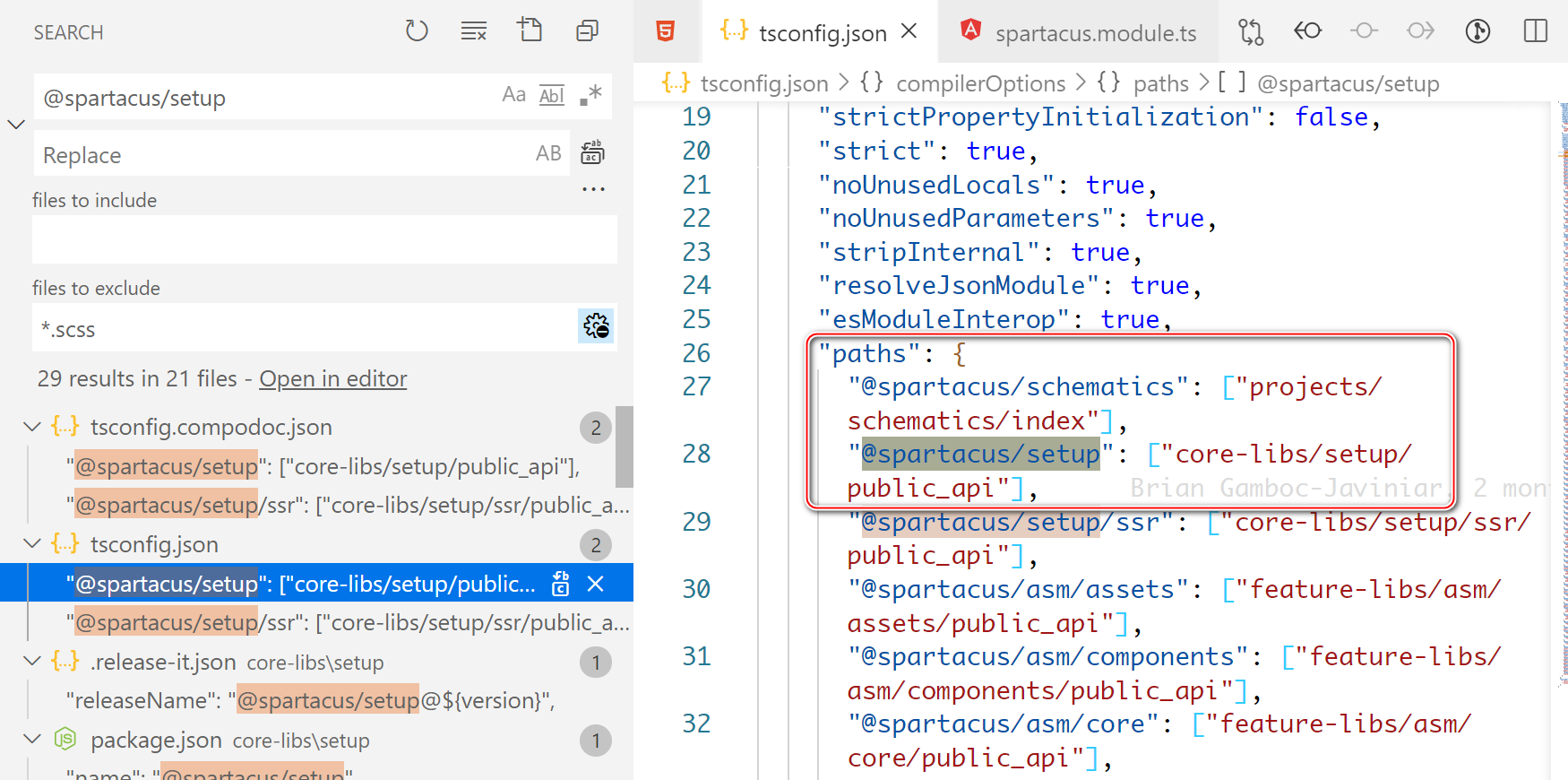Click the editor minimap
1568x780 pixels.
tap(1562, 394)
